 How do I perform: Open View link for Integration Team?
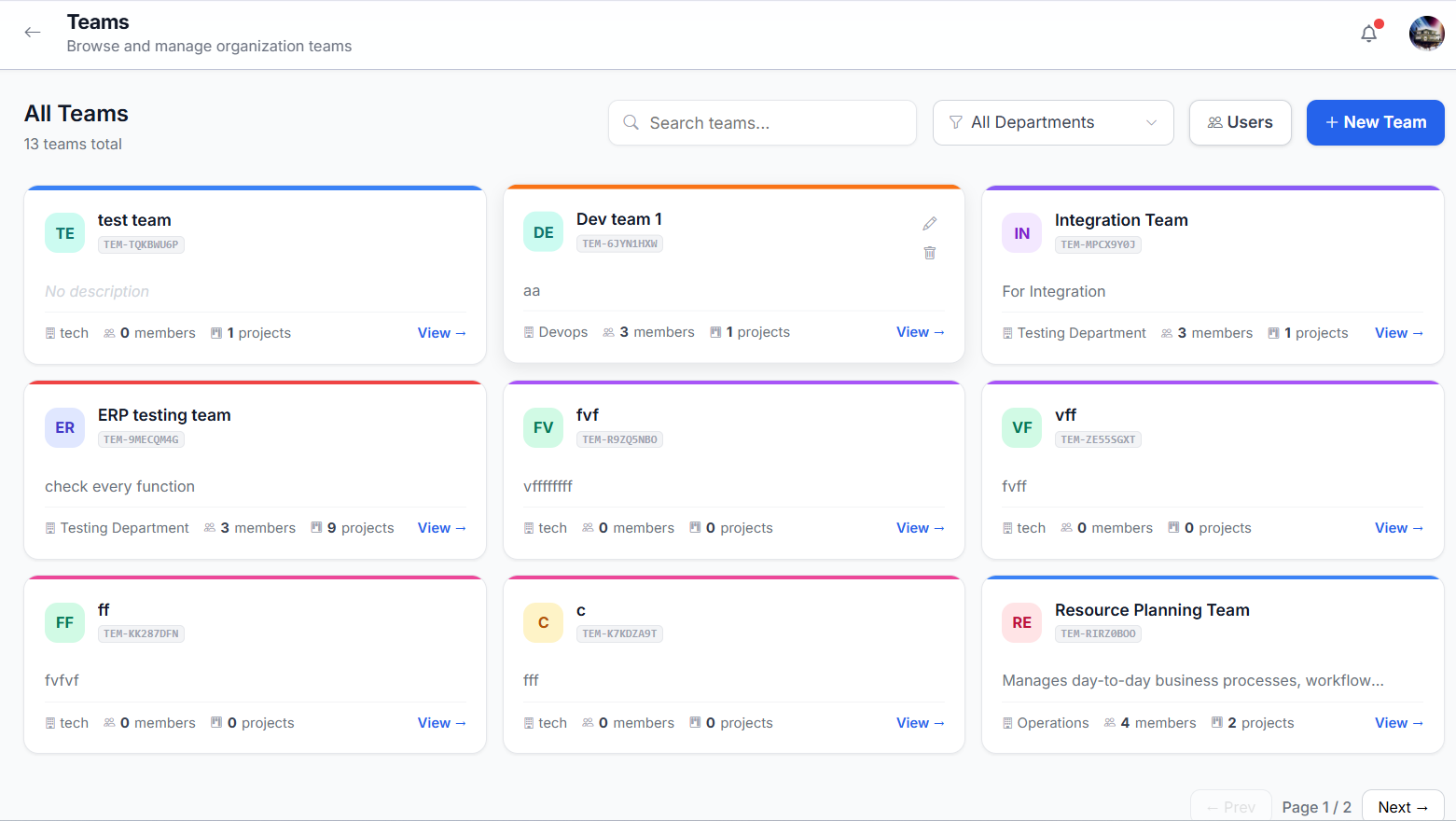[x=1398, y=333]
